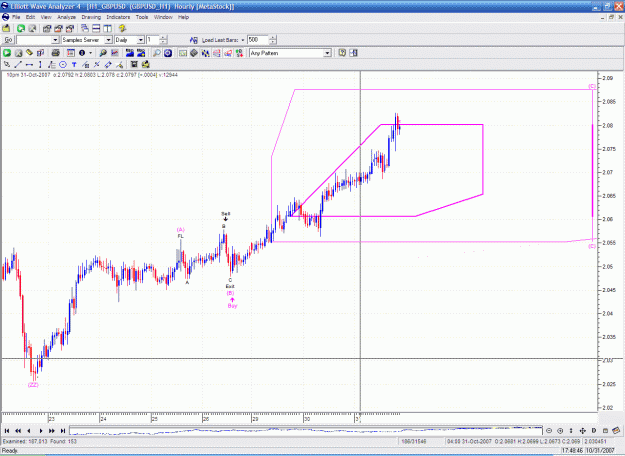Select the blue text T tool
This screenshot has width=625, height=456.
coord(74,65)
